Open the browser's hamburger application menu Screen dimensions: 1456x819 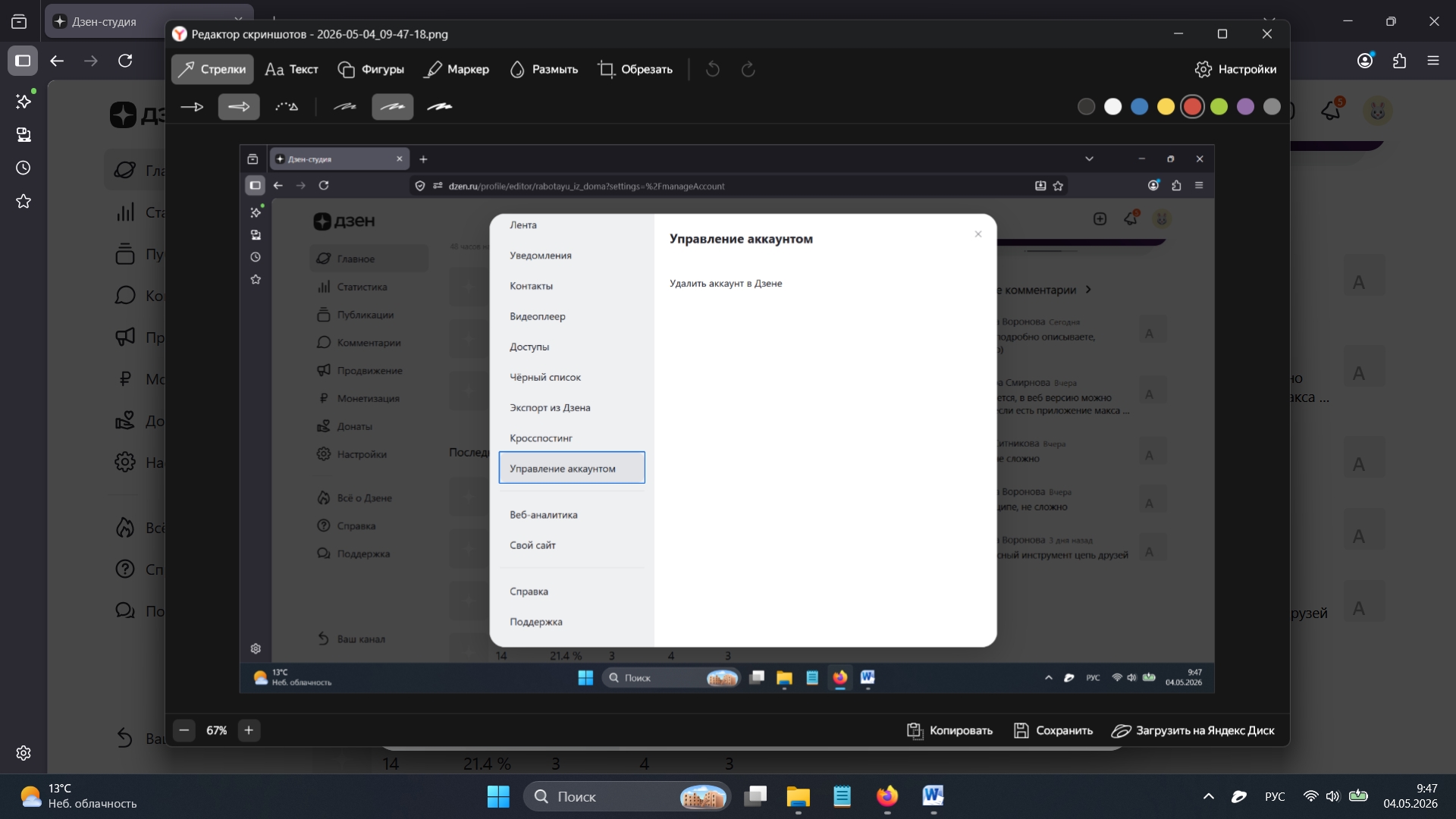pyautogui.click(x=1433, y=61)
